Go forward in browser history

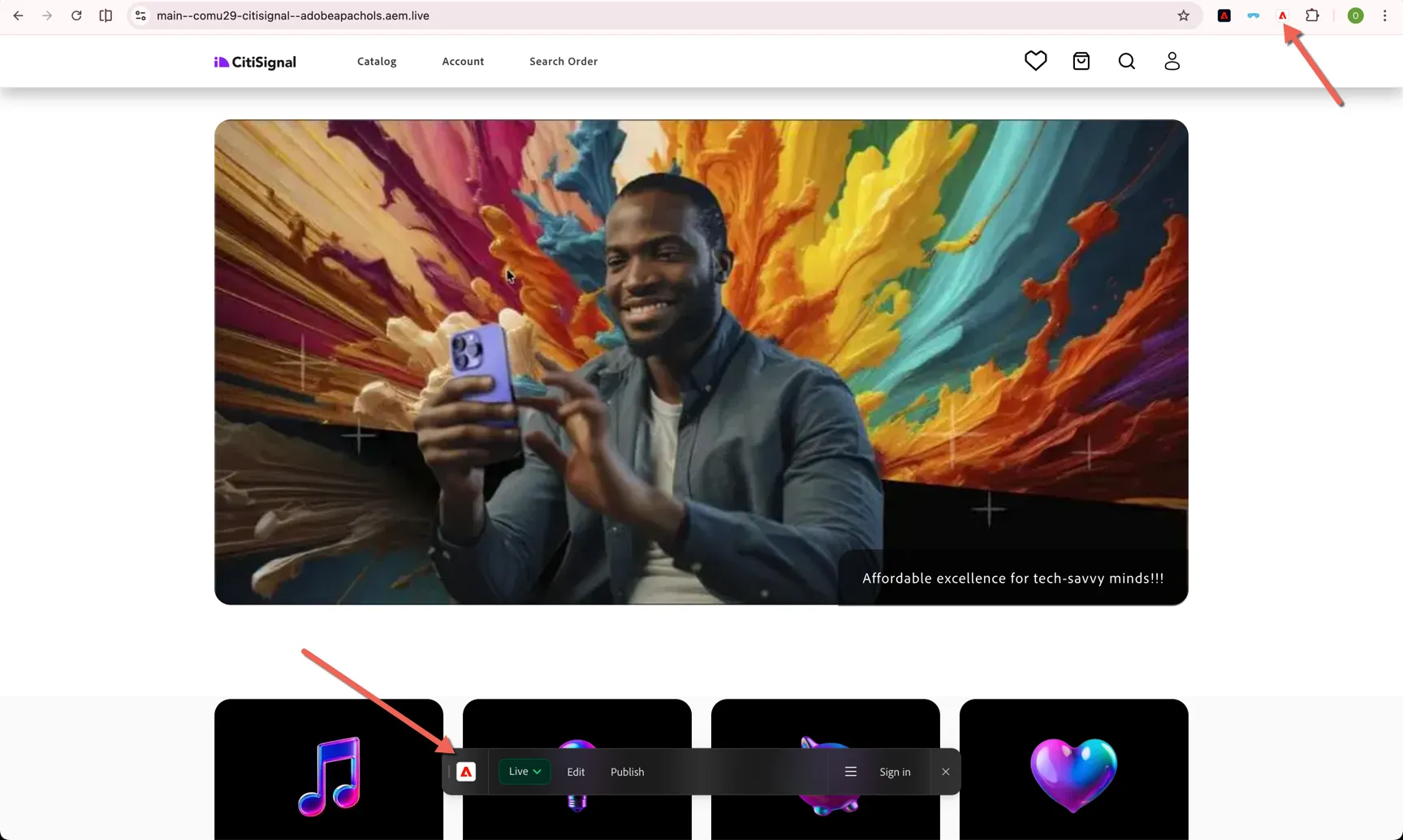47,15
